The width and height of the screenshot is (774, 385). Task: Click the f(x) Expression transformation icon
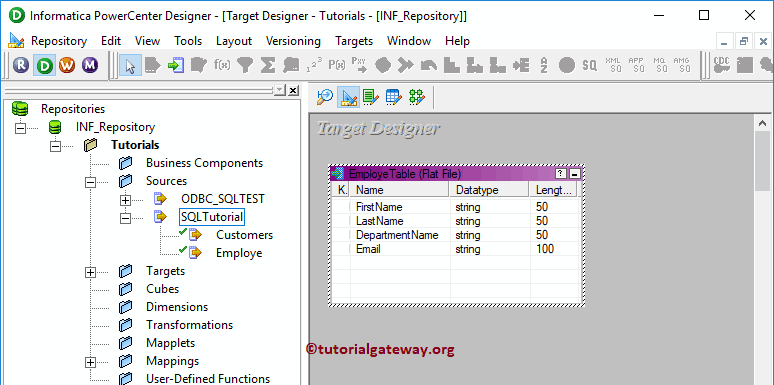222,65
